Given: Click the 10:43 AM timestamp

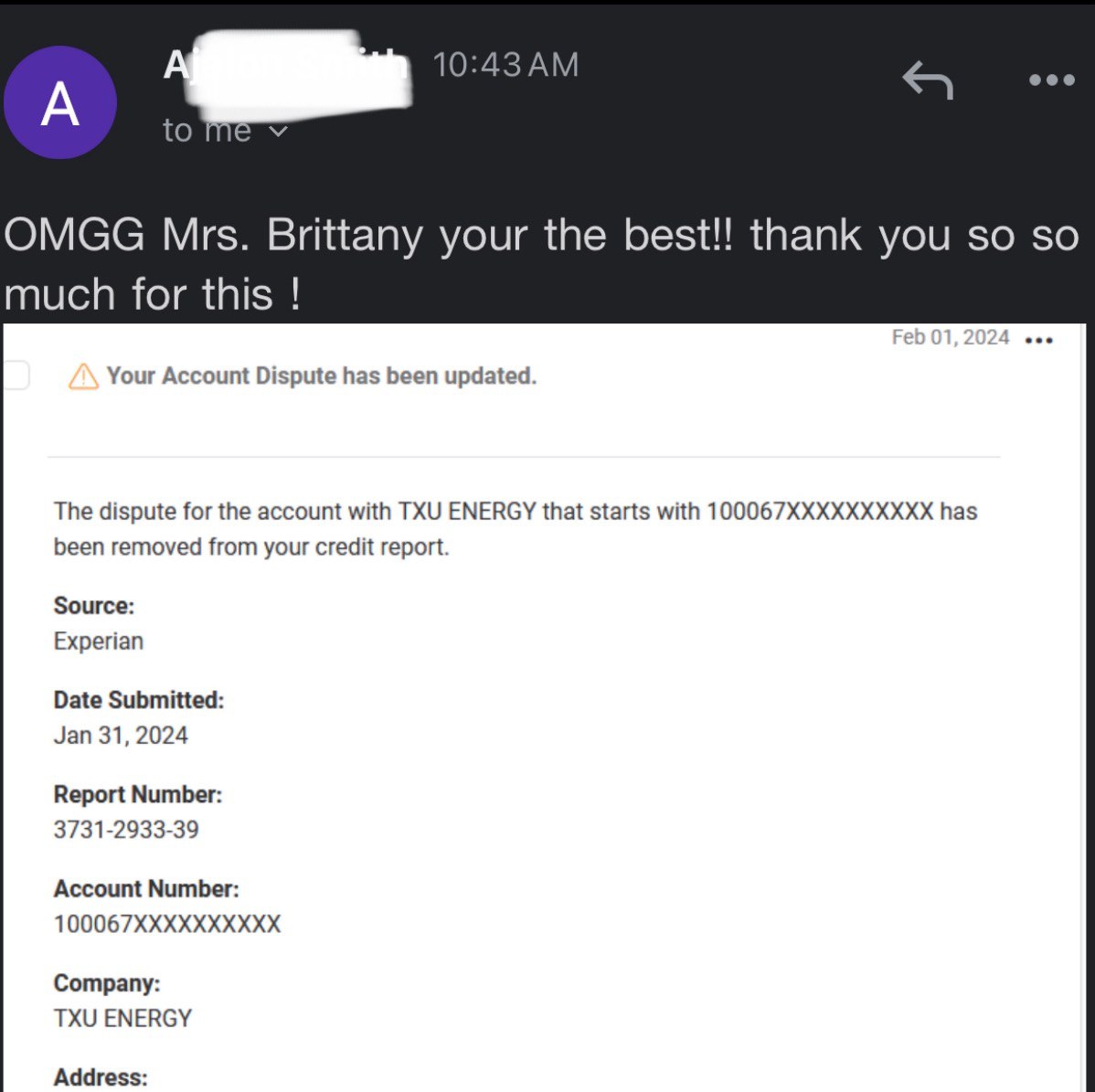Looking at the screenshot, I should tap(505, 65).
